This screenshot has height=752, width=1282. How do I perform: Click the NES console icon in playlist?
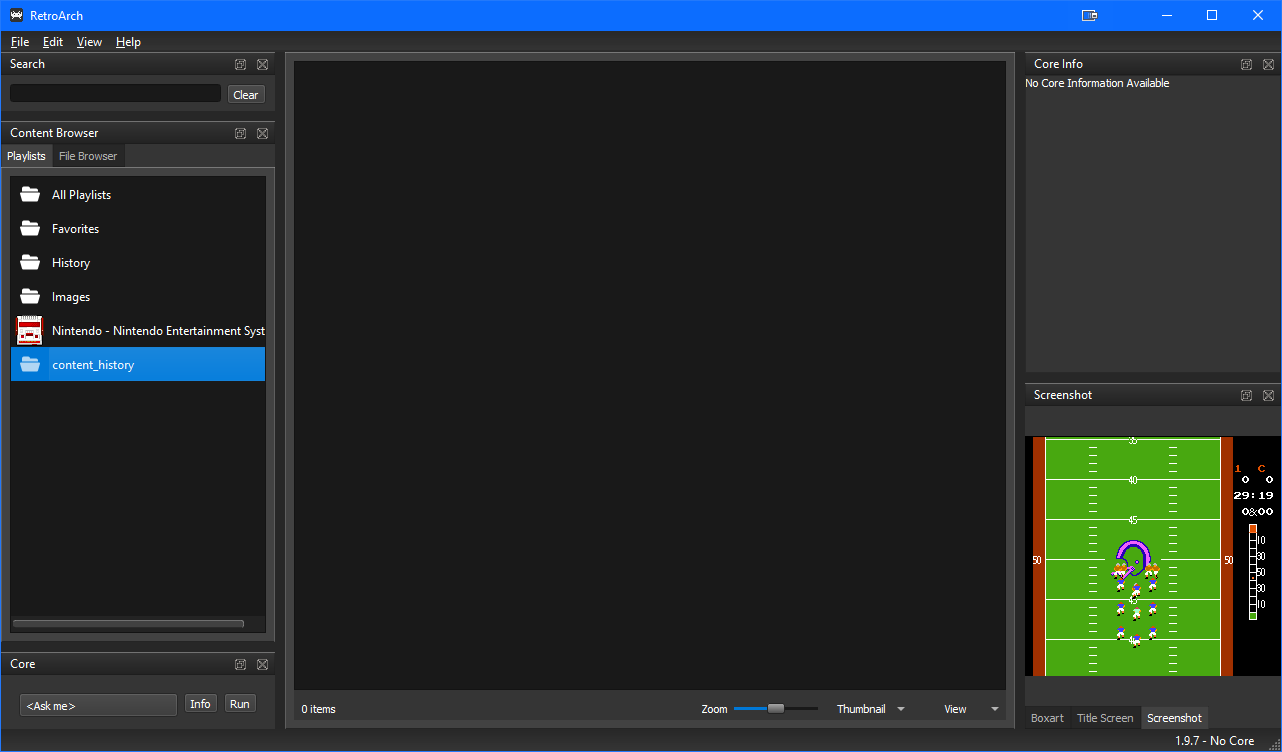pos(28,330)
